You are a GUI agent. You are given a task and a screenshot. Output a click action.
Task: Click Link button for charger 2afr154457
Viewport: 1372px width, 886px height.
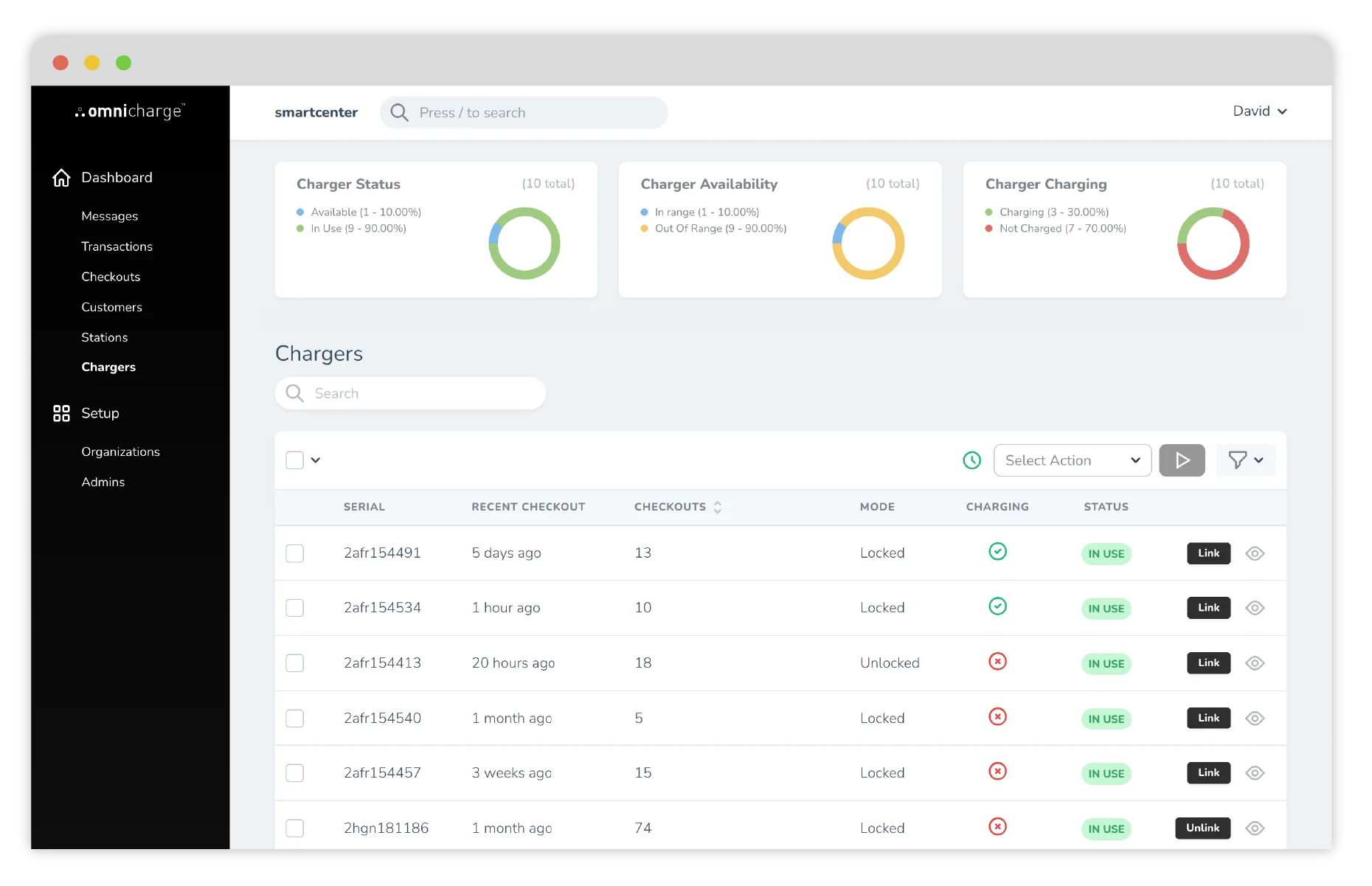[1208, 772]
